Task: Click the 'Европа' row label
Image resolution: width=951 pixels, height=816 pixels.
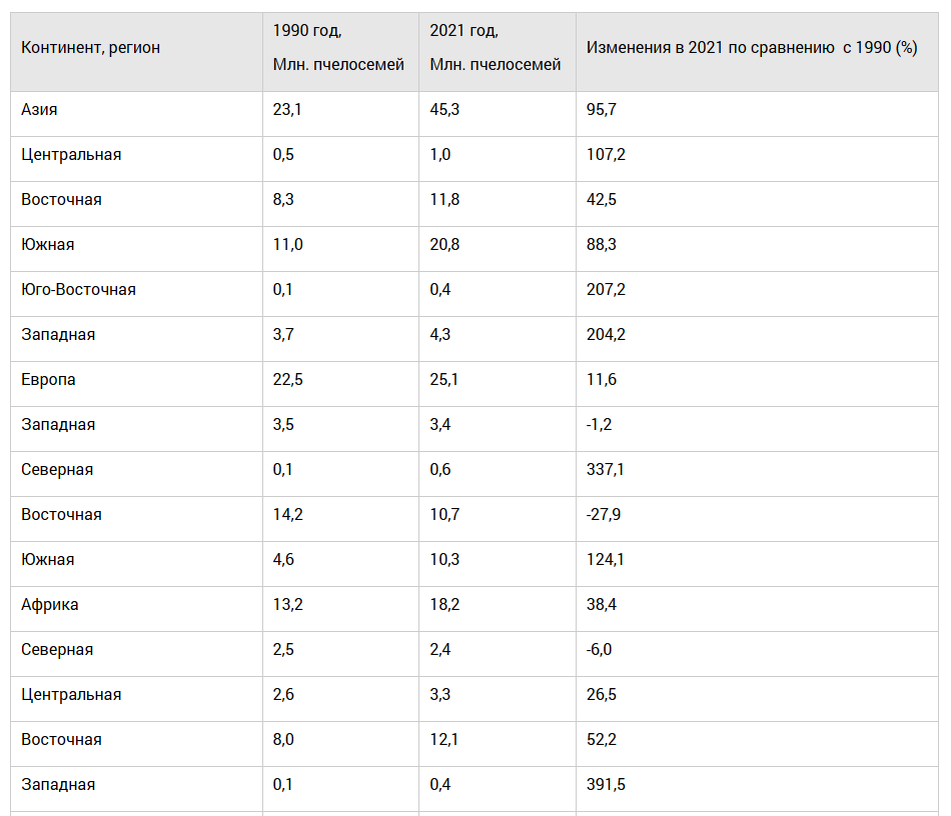Action: (49, 380)
